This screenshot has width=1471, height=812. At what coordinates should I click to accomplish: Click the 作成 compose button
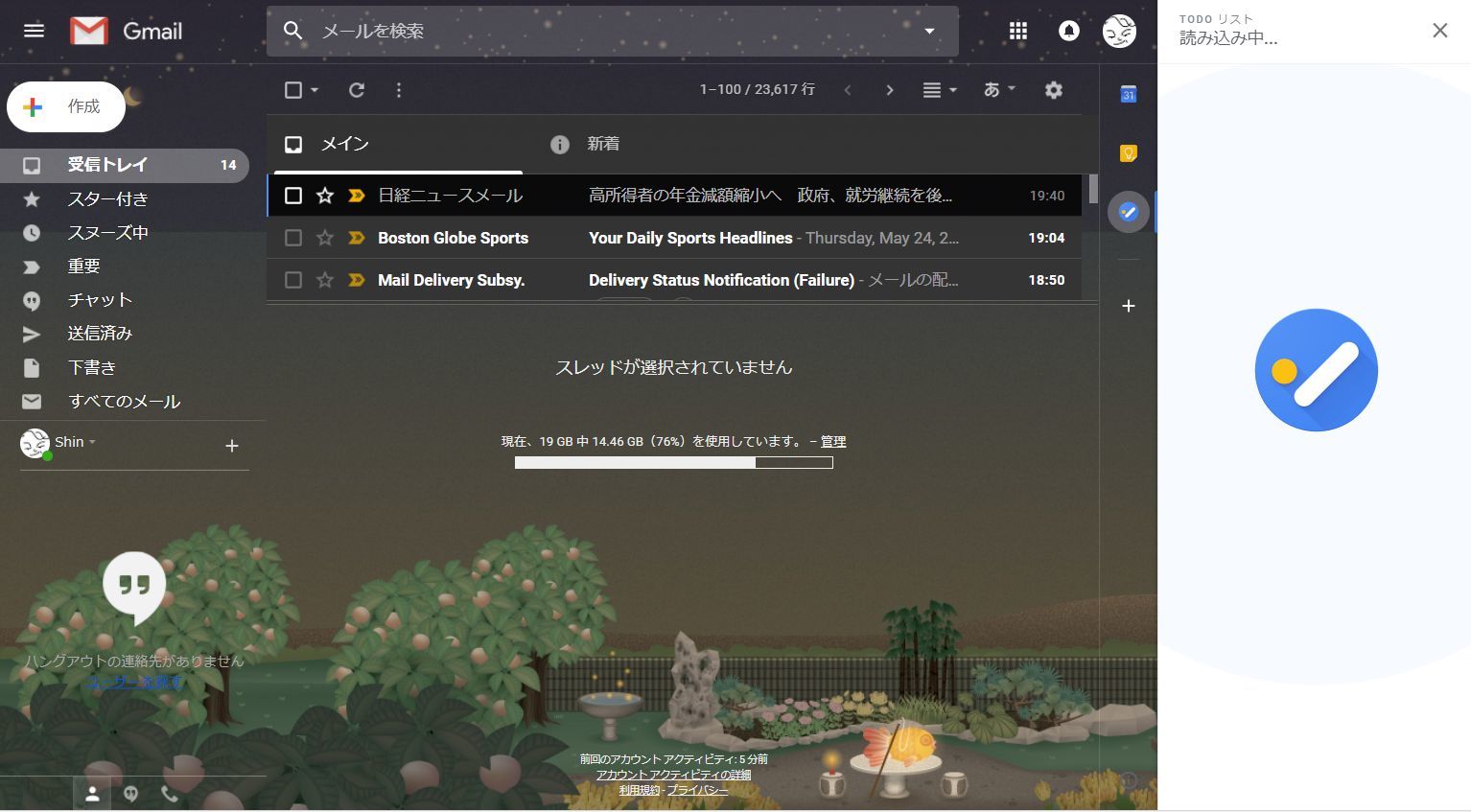66,106
